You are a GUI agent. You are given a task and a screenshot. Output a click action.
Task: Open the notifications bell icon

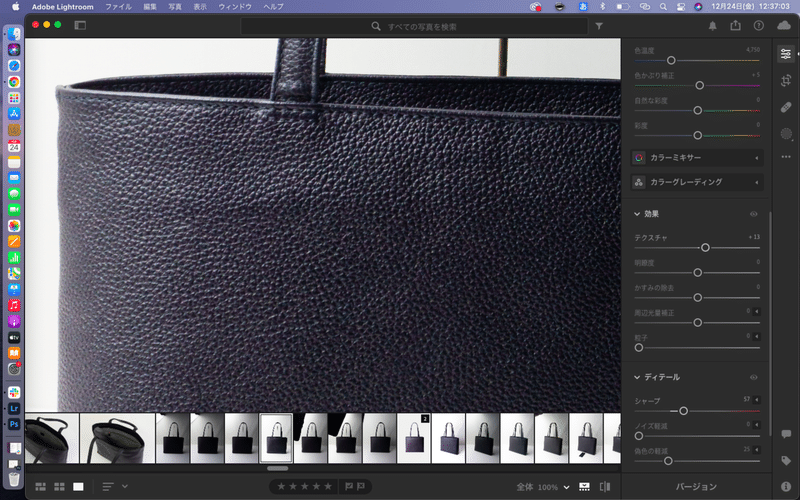713,26
